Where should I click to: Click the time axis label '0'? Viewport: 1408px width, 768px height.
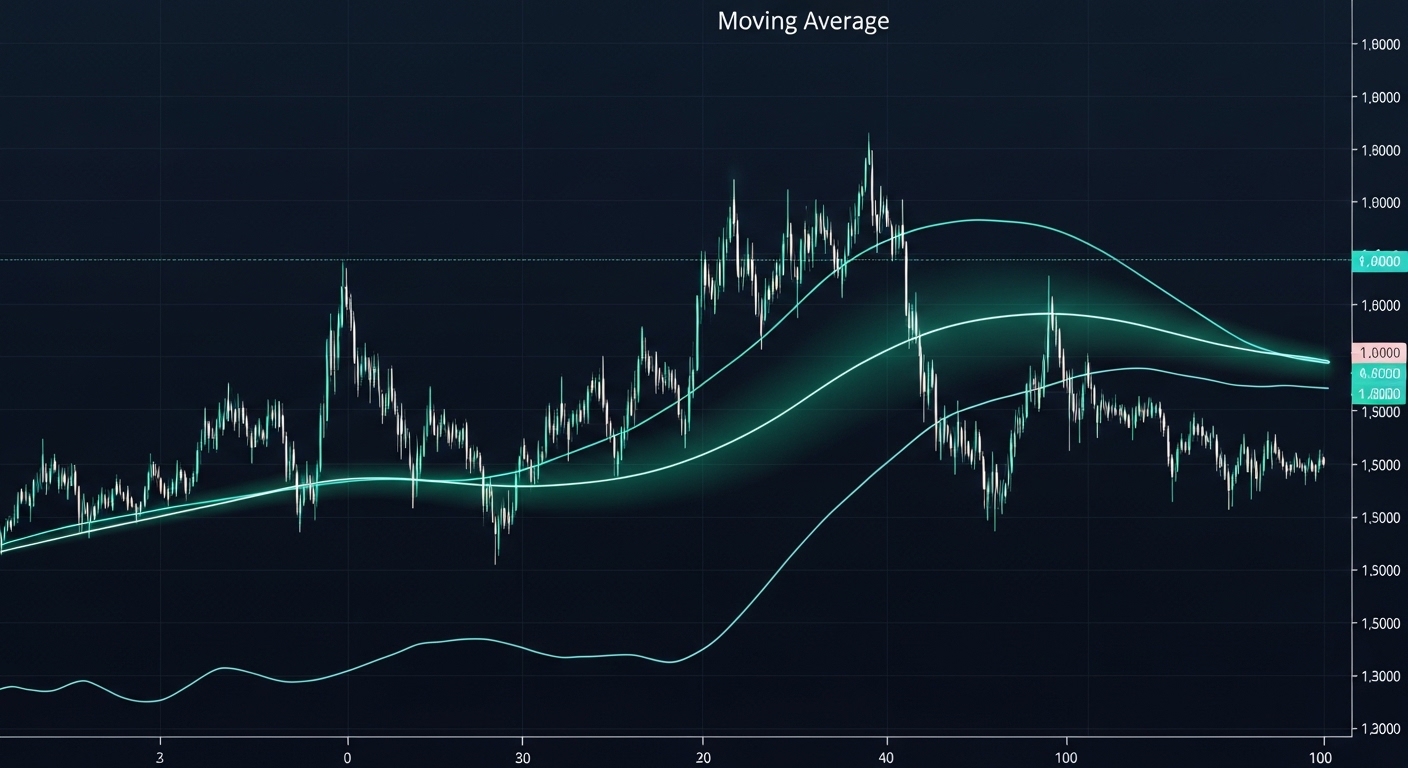tap(347, 754)
